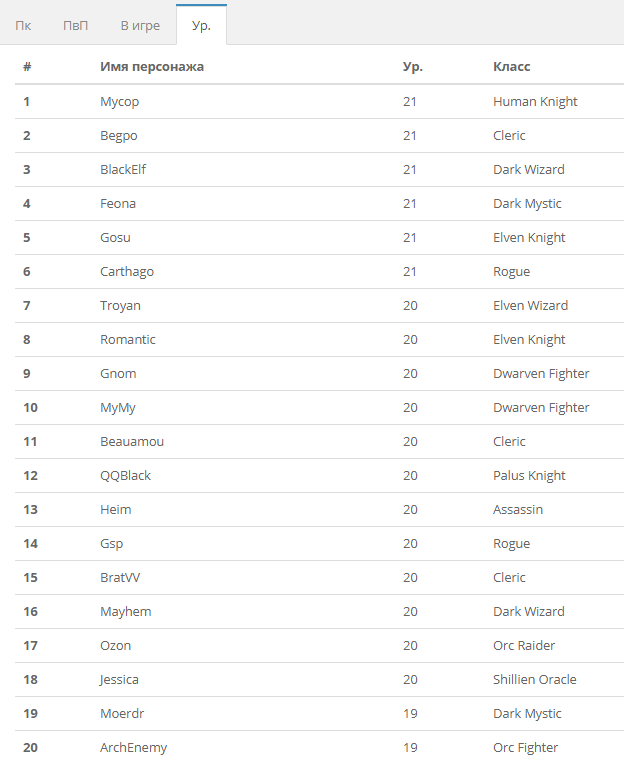Click on character Feona
The image size is (624, 767).
pos(118,204)
